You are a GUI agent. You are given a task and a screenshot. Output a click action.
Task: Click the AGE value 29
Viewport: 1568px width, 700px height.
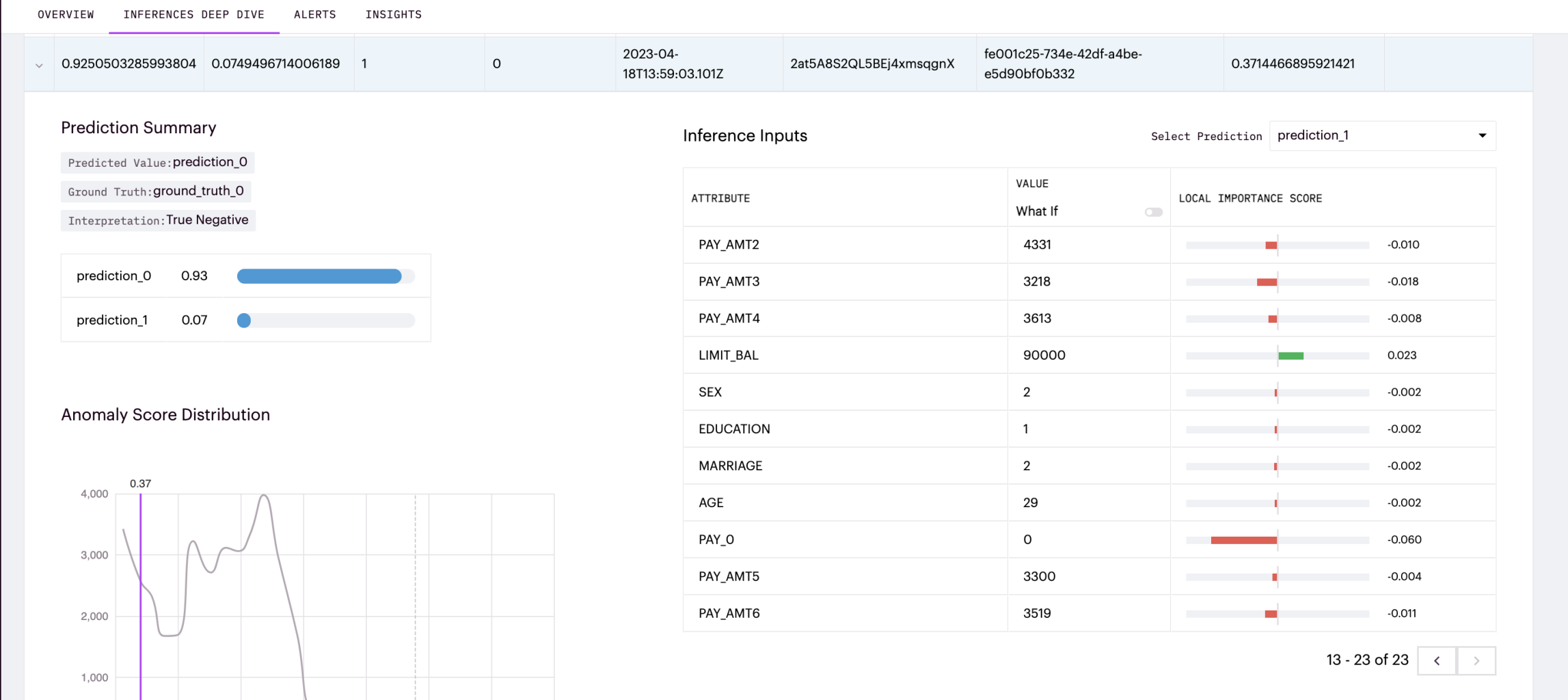tap(1030, 503)
